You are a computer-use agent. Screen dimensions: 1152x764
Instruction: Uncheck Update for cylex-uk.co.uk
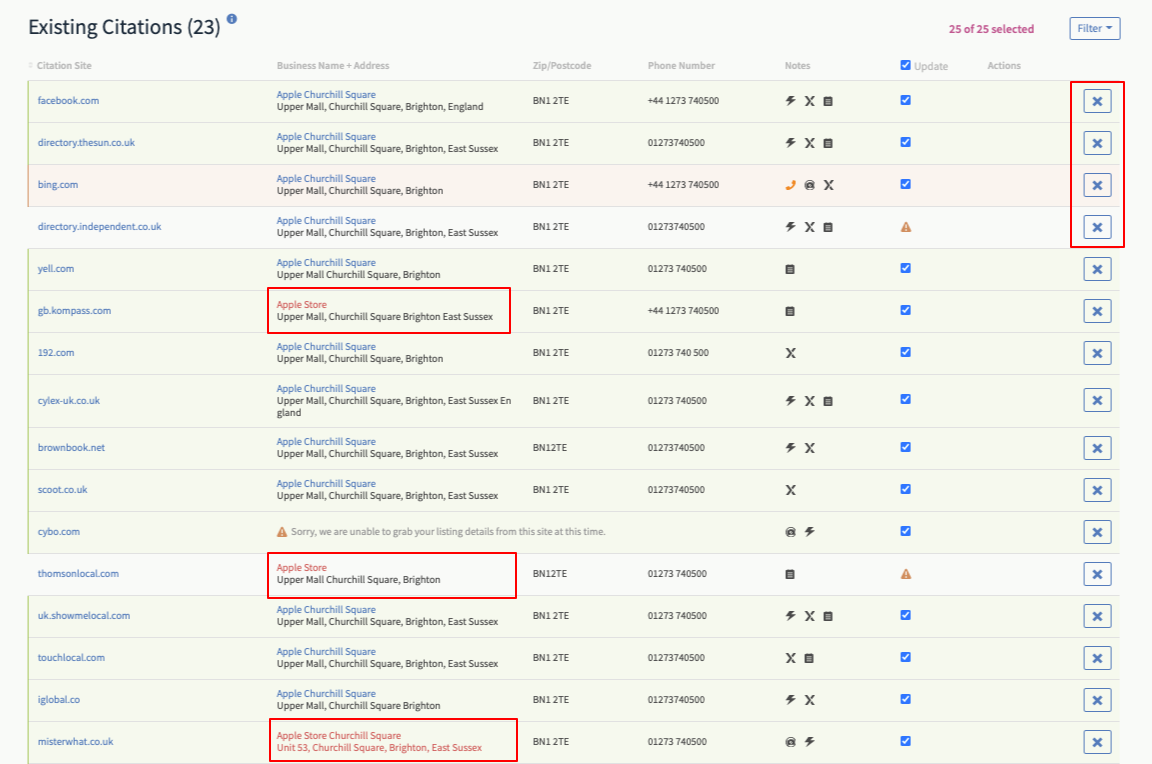coord(905,400)
